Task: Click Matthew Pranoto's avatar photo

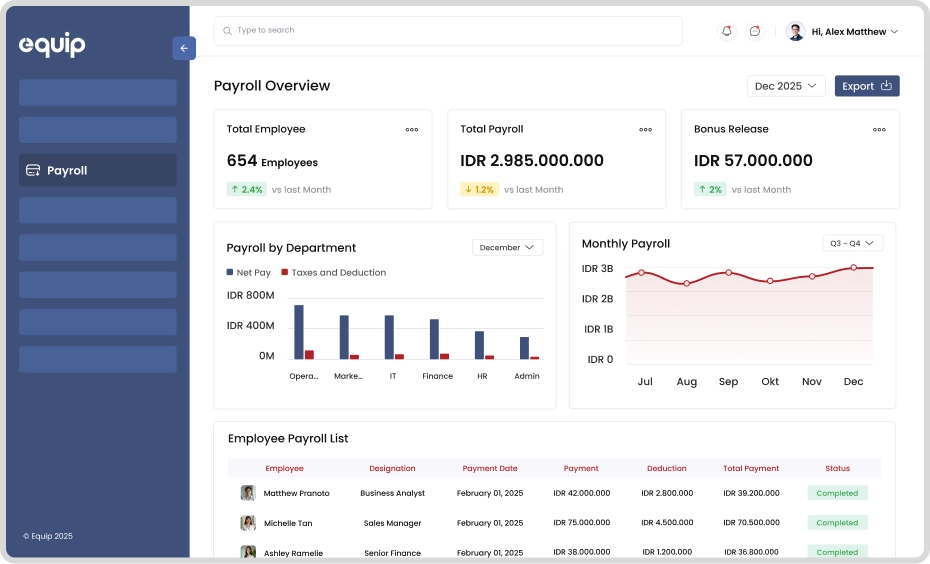Action: [248, 493]
